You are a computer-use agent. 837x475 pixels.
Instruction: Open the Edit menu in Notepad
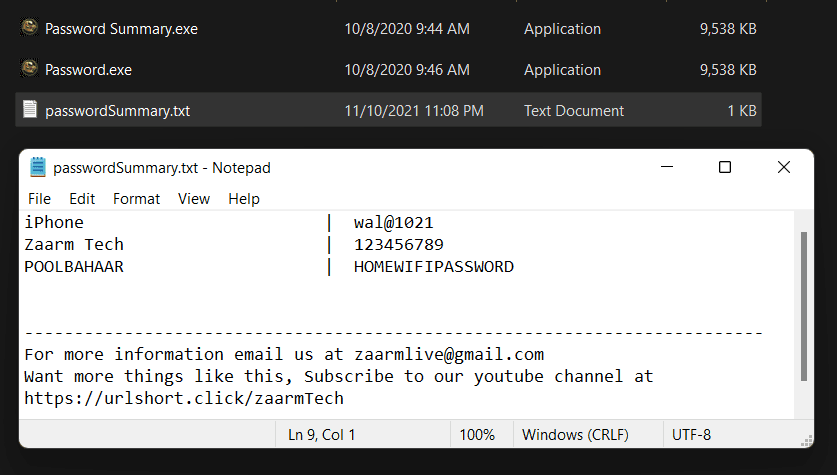tap(82, 199)
